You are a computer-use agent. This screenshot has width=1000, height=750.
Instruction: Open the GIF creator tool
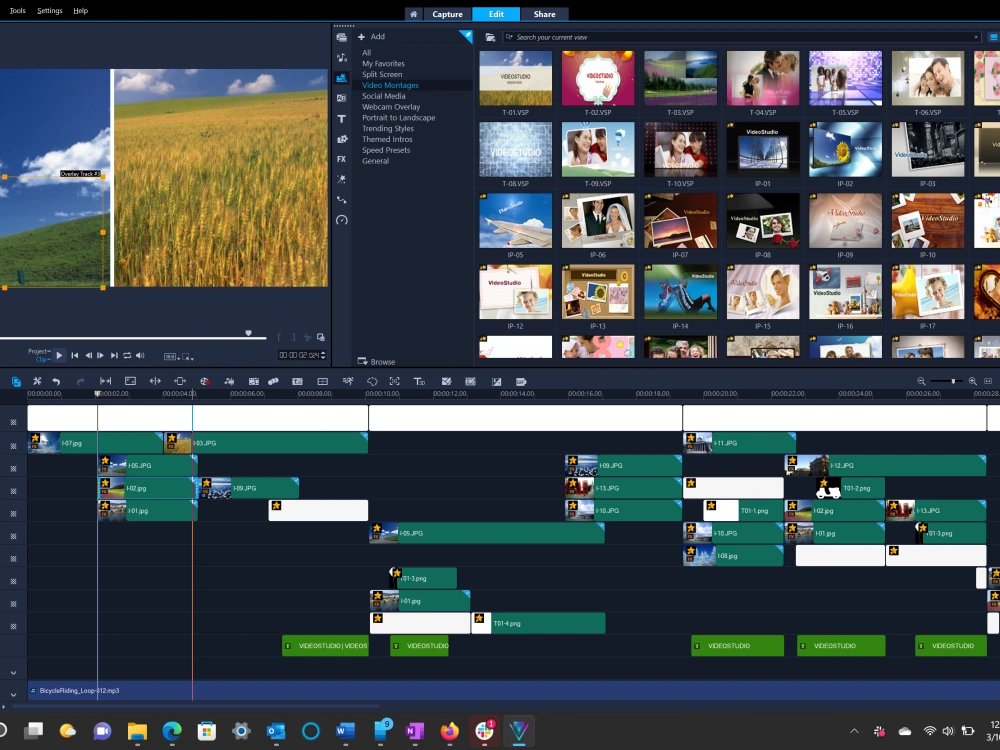[x=521, y=381]
